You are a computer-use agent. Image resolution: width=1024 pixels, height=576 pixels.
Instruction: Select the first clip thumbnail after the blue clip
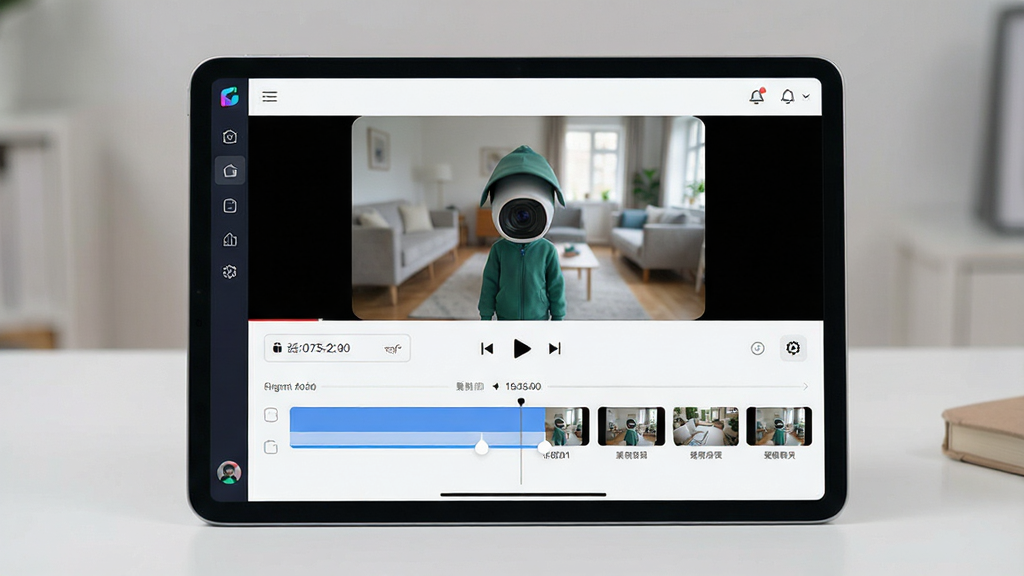[x=568, y=426]
